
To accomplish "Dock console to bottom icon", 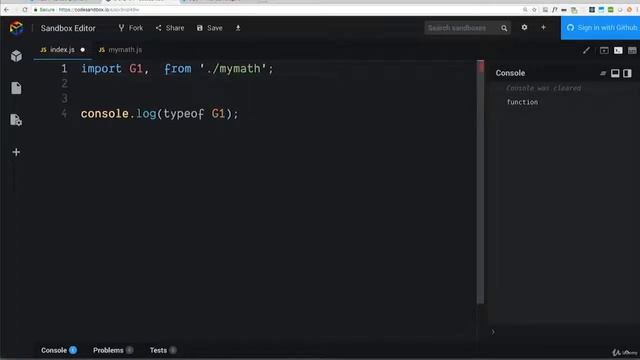I will coord(615,73).
